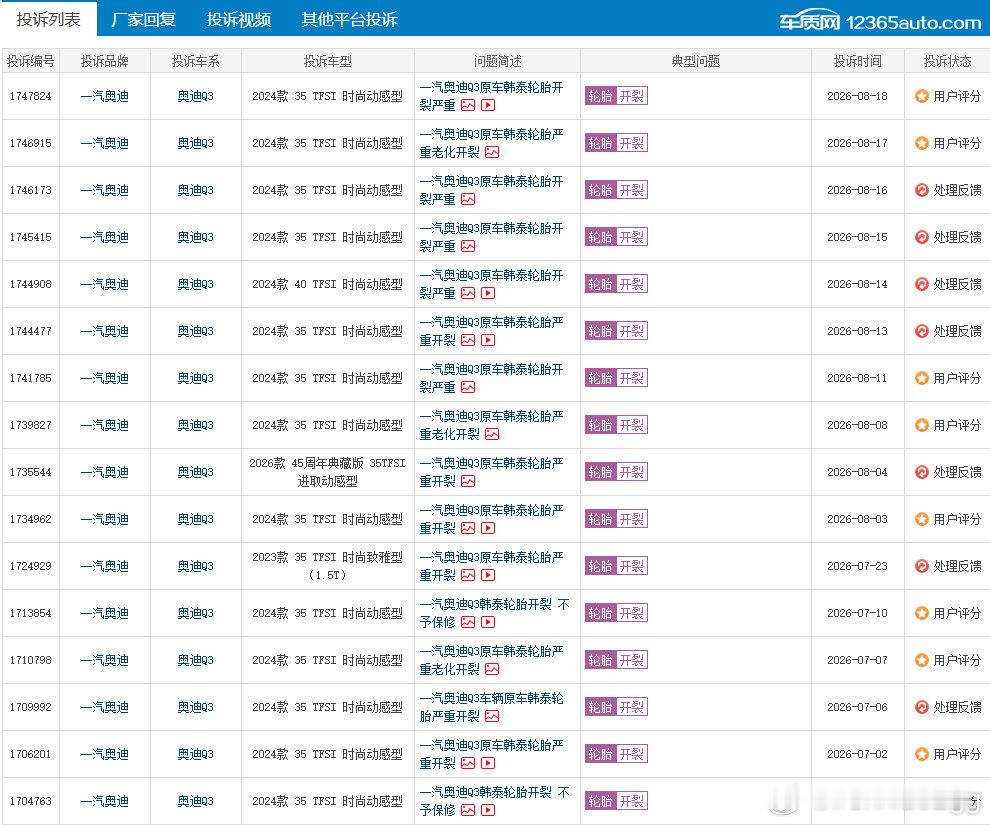This screenshot has width=990, height=825.
Task: Click complaint number 1739827
Action: pyautogui.click(x=30, y=425)
